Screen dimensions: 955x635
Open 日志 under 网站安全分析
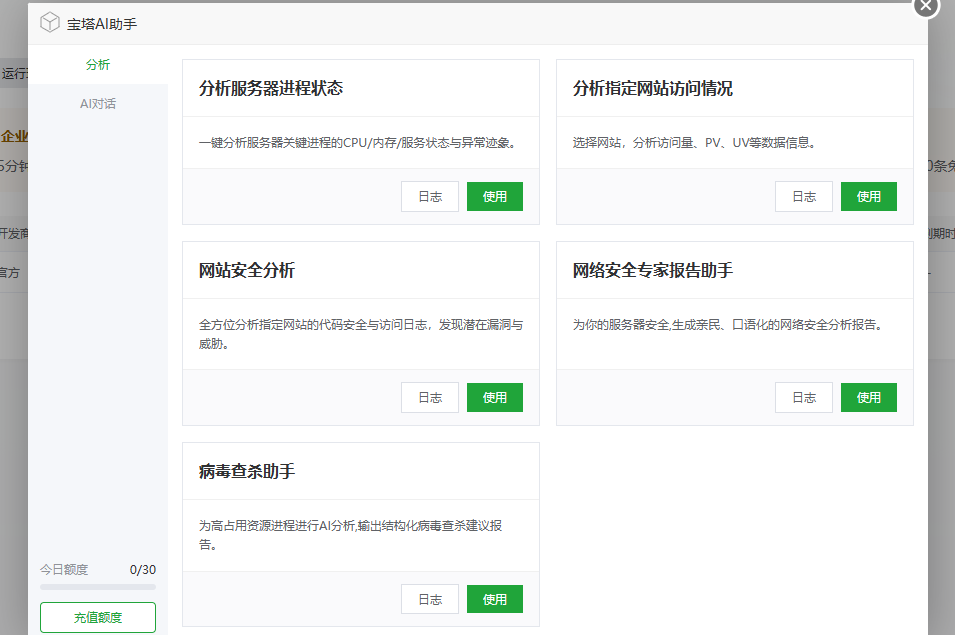point(430,397)
